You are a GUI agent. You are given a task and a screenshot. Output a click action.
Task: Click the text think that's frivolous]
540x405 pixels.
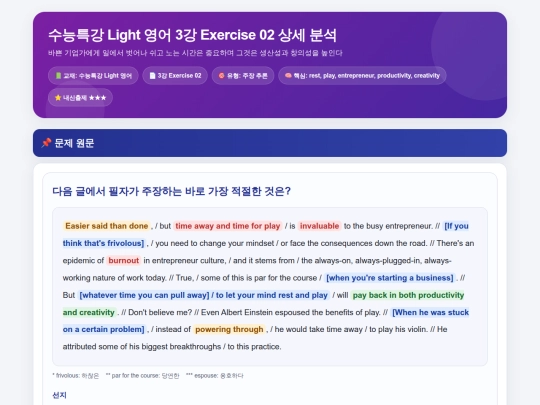click(x=103, y=243)
